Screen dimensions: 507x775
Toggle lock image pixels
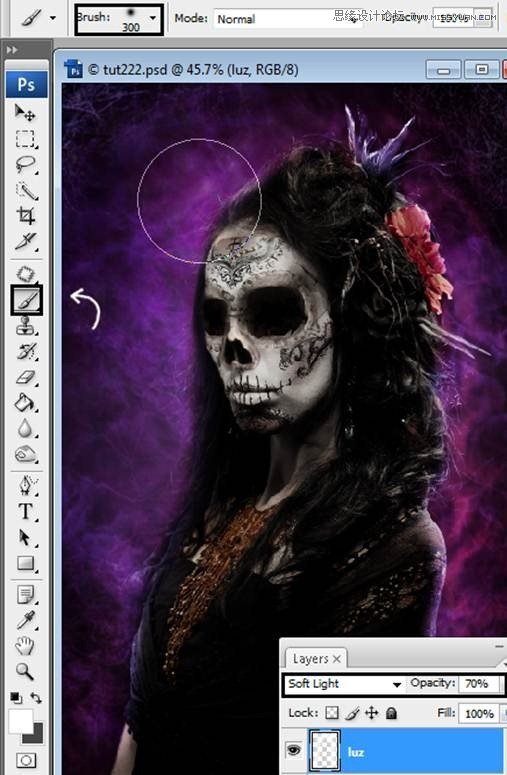352,713
